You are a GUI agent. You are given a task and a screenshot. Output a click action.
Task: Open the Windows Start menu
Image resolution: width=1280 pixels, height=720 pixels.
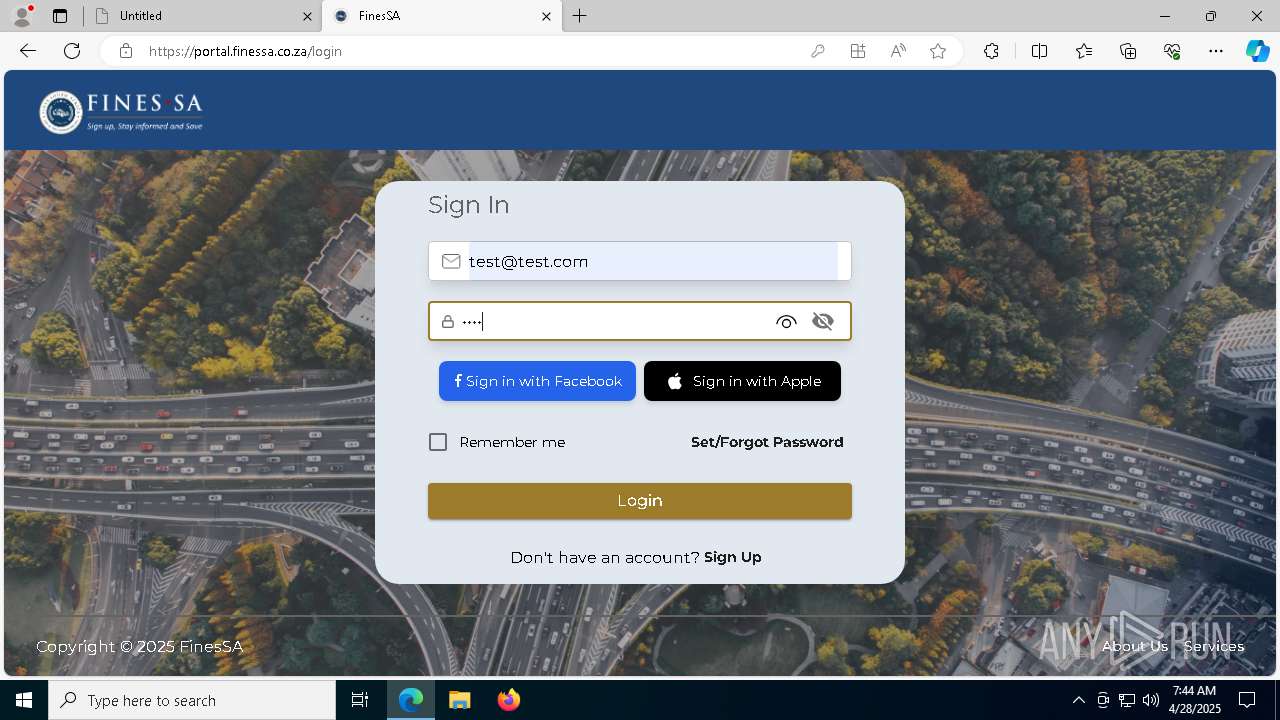[24, 700]
